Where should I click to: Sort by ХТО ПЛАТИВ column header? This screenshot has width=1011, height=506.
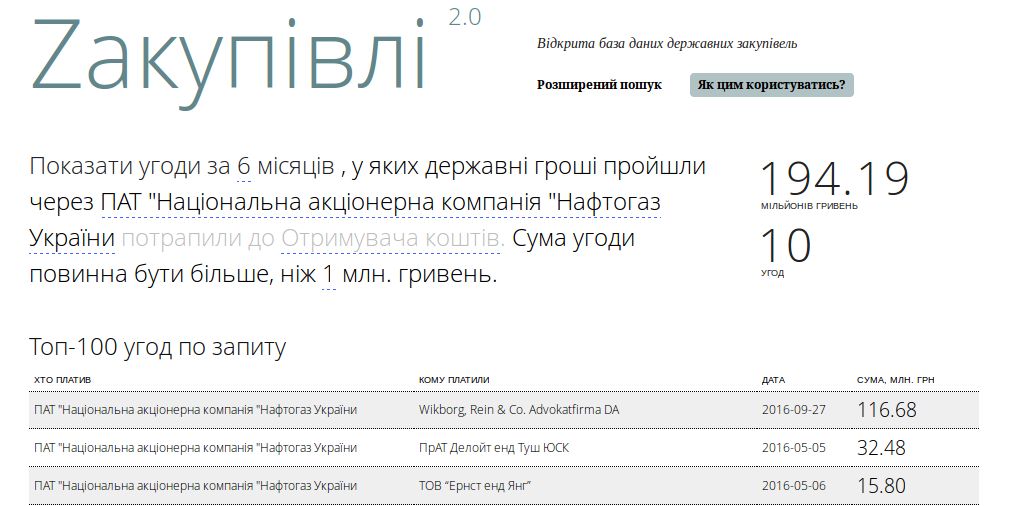[x=63, y=380]
